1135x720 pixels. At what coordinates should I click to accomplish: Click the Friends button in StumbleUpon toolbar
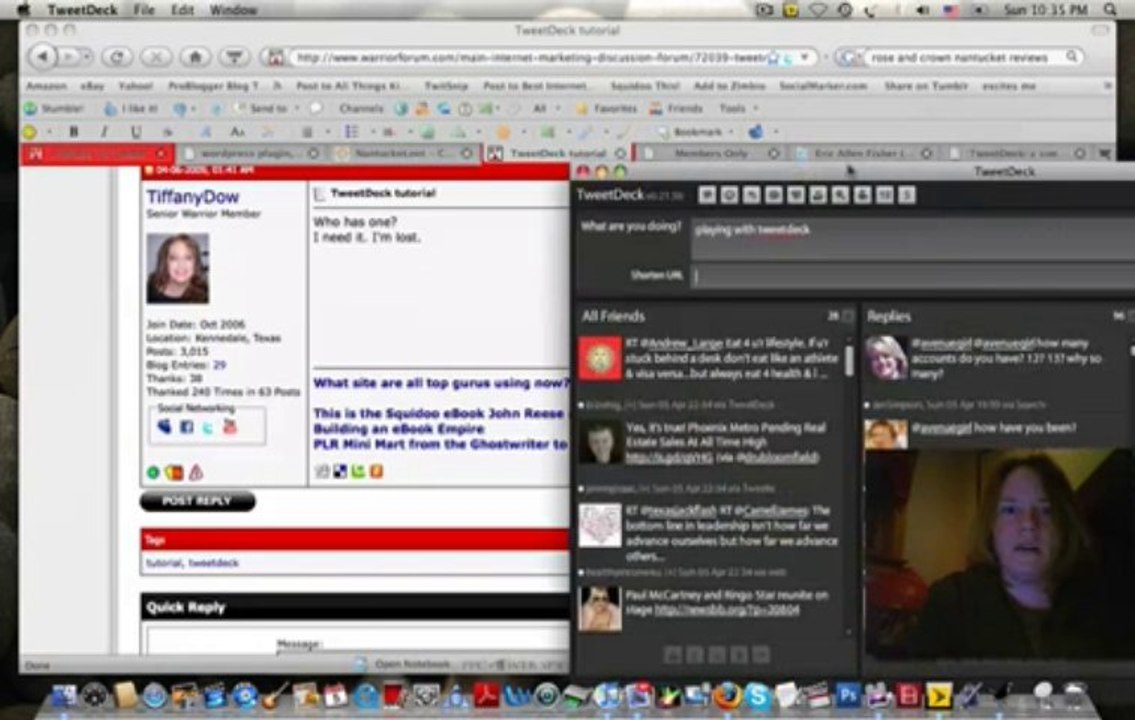click(677, 109)
